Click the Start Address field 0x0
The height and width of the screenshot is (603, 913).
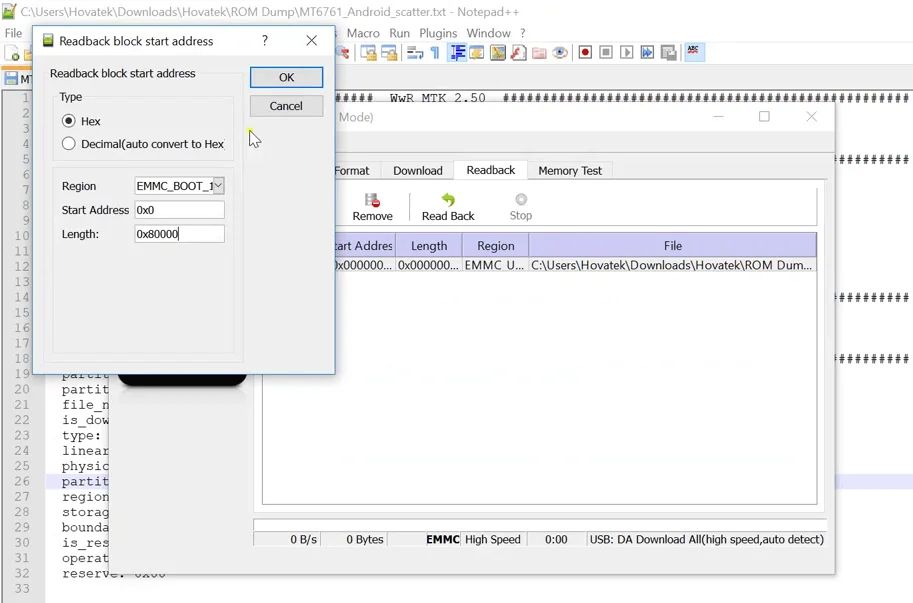[x=179, y=210]
